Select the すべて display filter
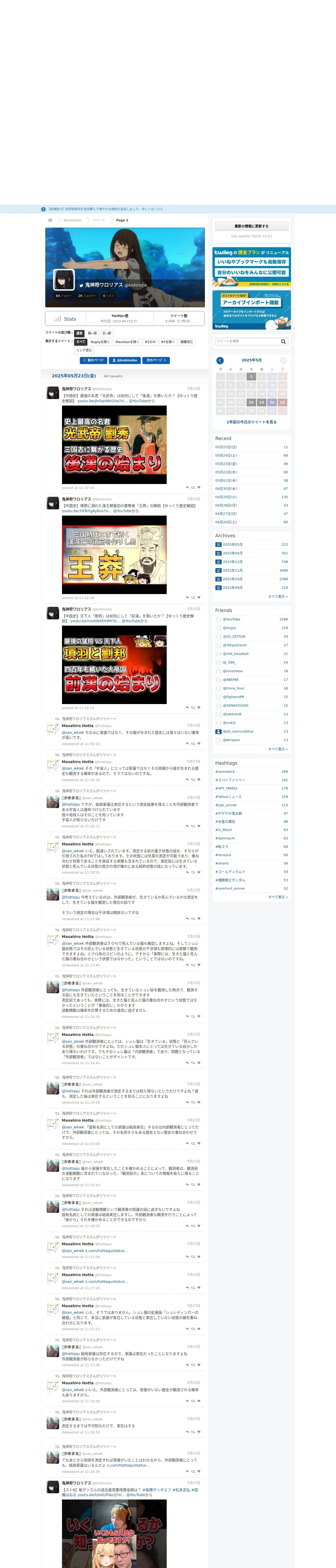 coord(81,342)
